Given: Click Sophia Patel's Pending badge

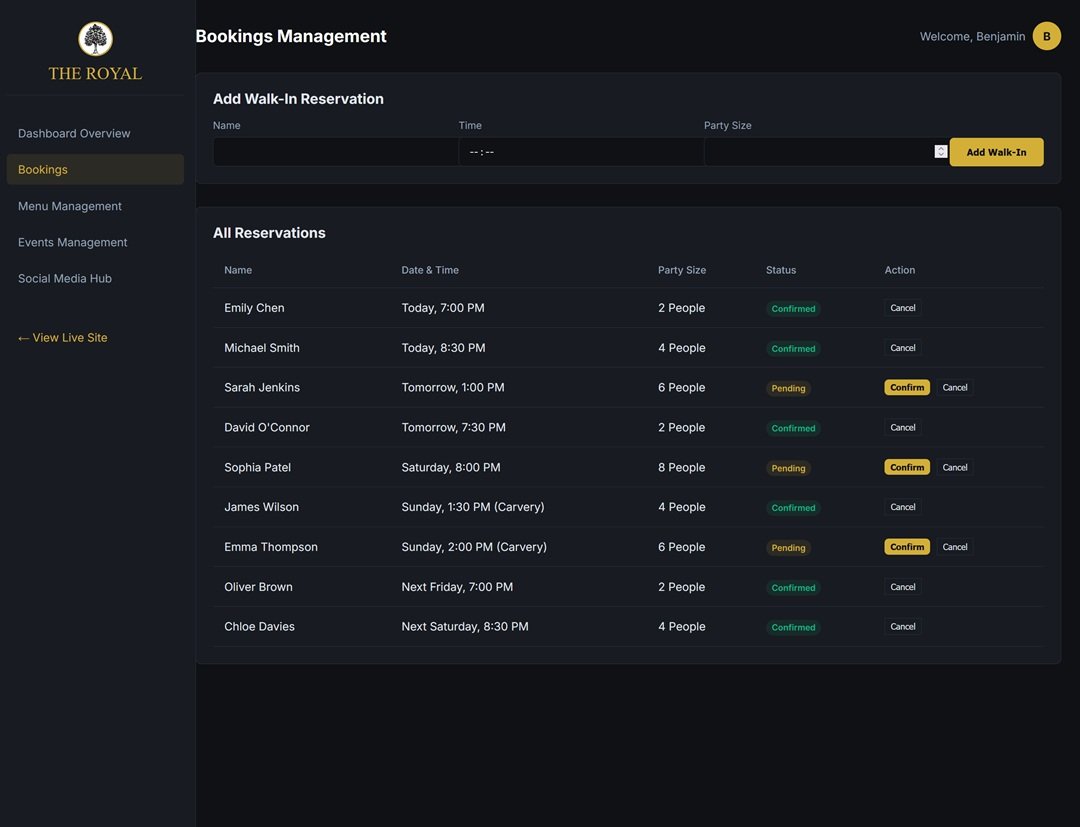Looking at the screenshot, I should 788,468.
